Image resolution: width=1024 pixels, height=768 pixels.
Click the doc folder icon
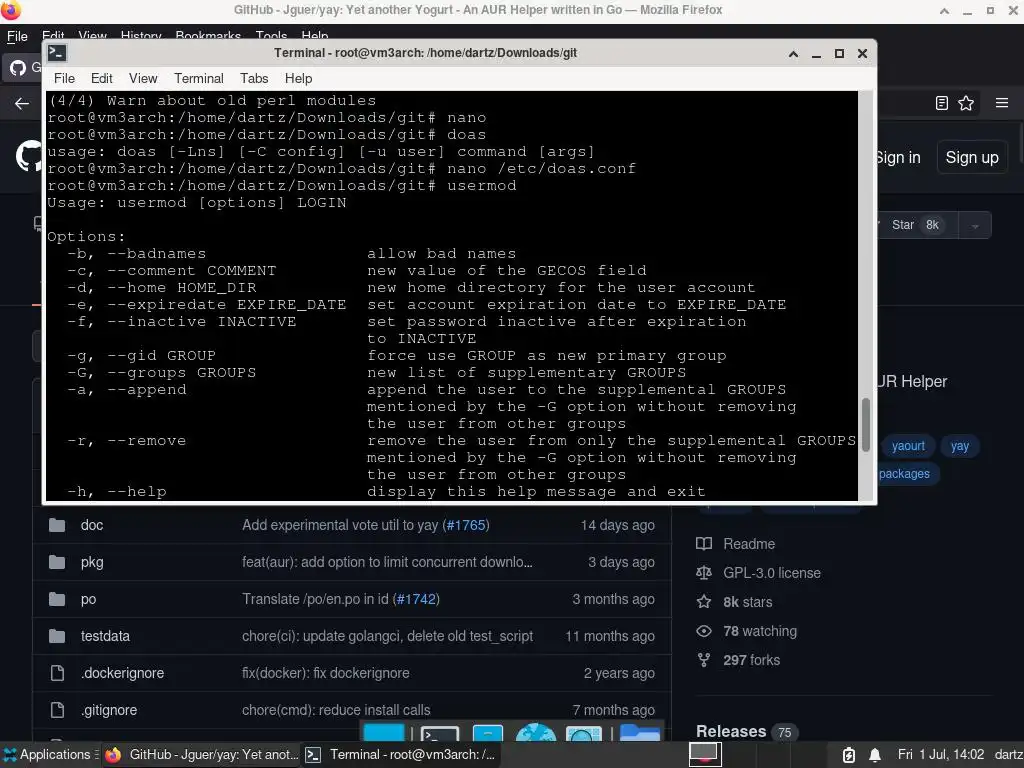57,525
